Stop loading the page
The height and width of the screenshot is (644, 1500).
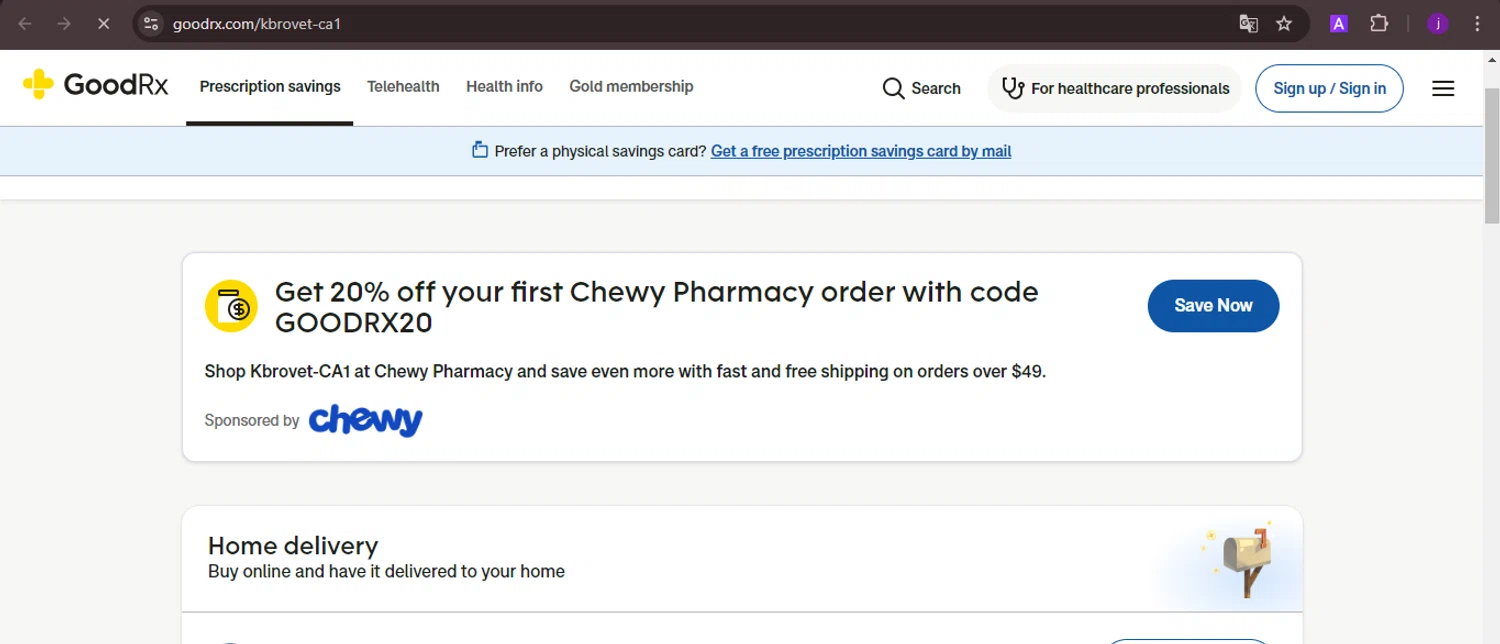coord(103,24)
